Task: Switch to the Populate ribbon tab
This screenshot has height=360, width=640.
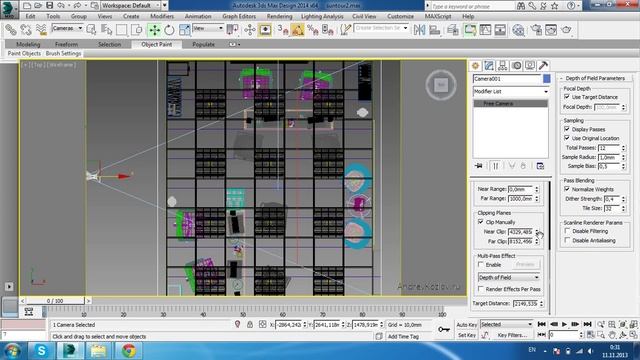Action: tap(203, 44)
